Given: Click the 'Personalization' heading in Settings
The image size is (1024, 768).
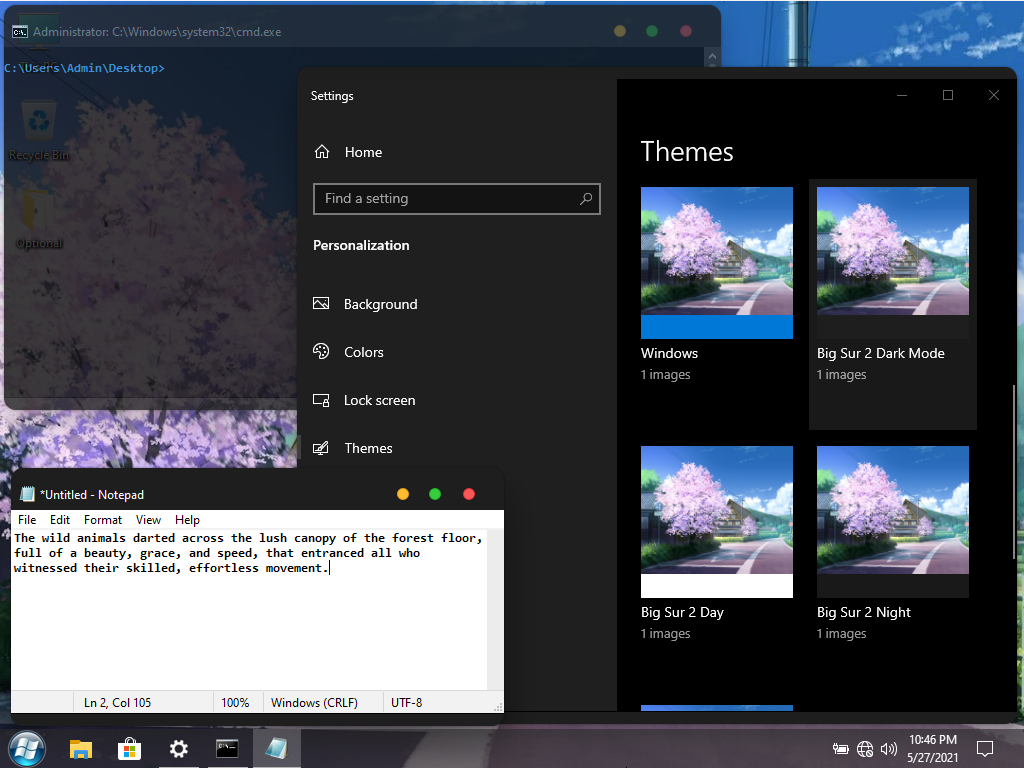Looking at the screenshot, I should (x=361, y=246).
